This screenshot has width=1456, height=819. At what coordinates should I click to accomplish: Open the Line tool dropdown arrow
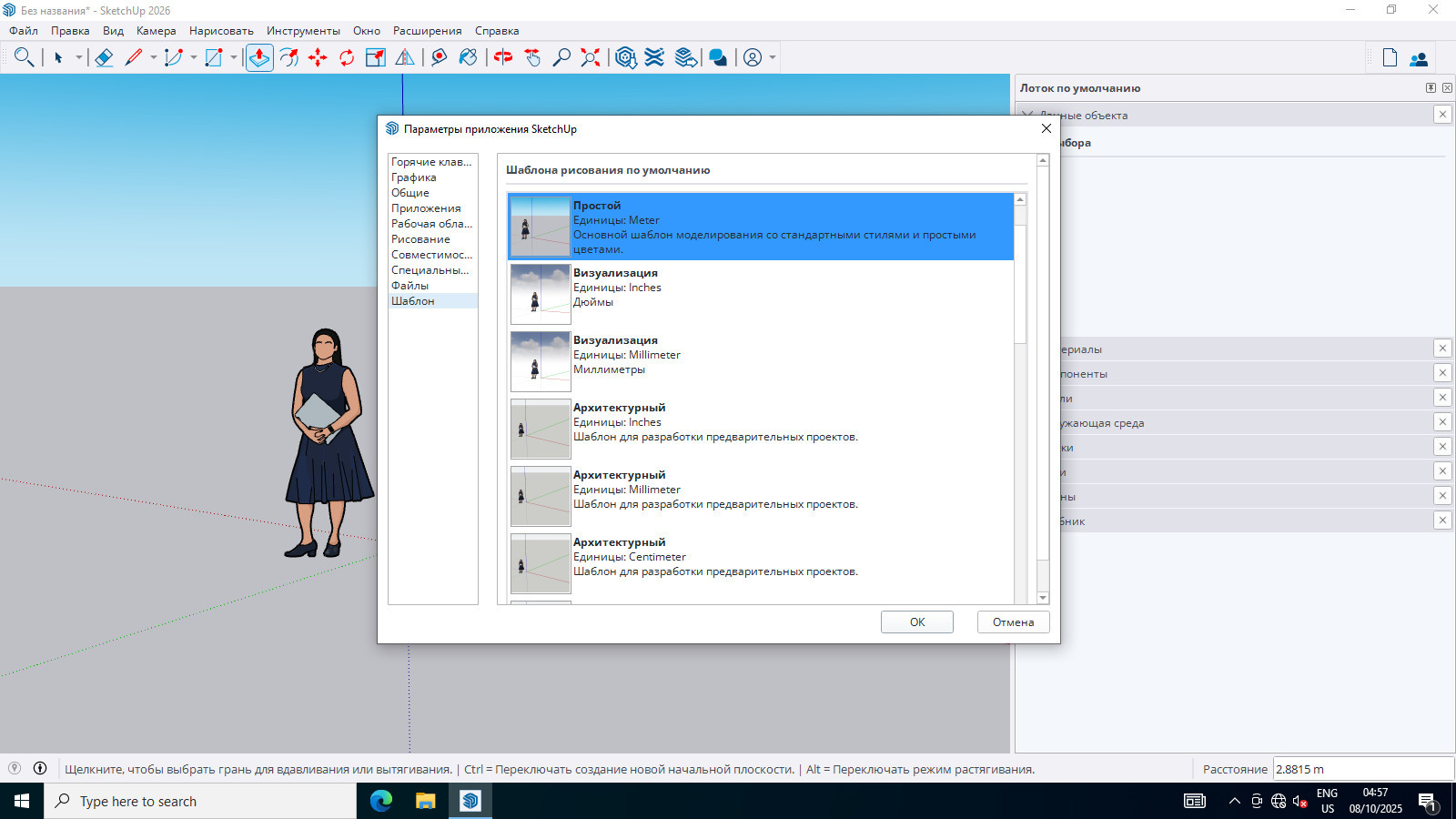(x=154, y=57)
